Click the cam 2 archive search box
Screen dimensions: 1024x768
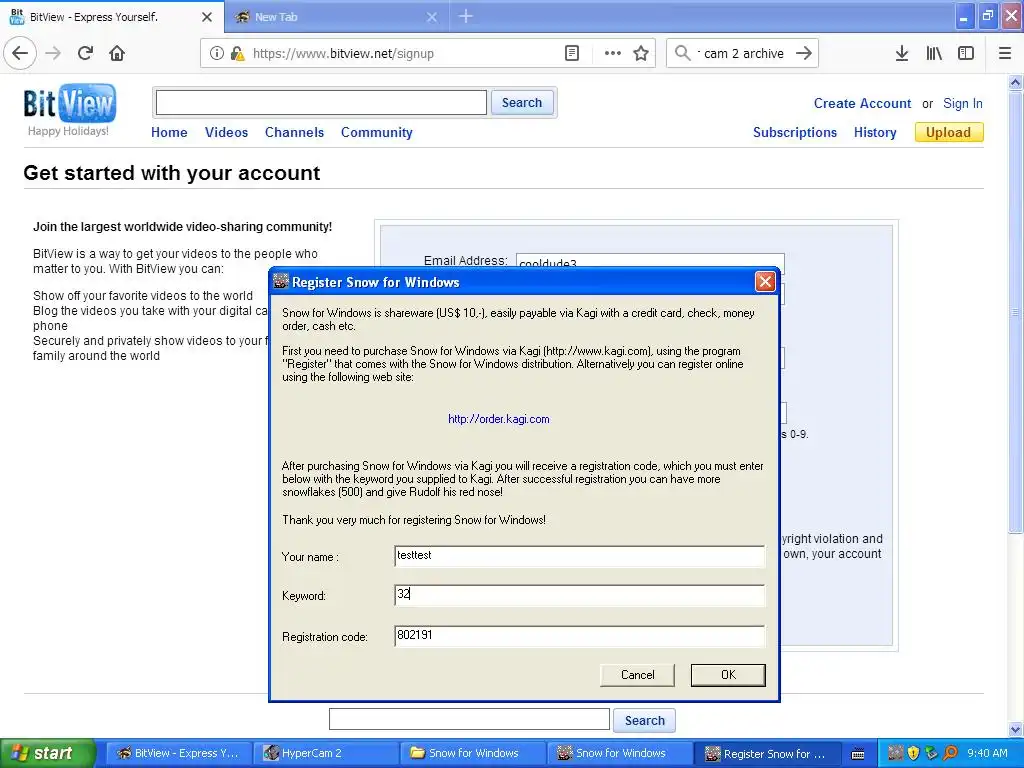click(x=743, y=54)
